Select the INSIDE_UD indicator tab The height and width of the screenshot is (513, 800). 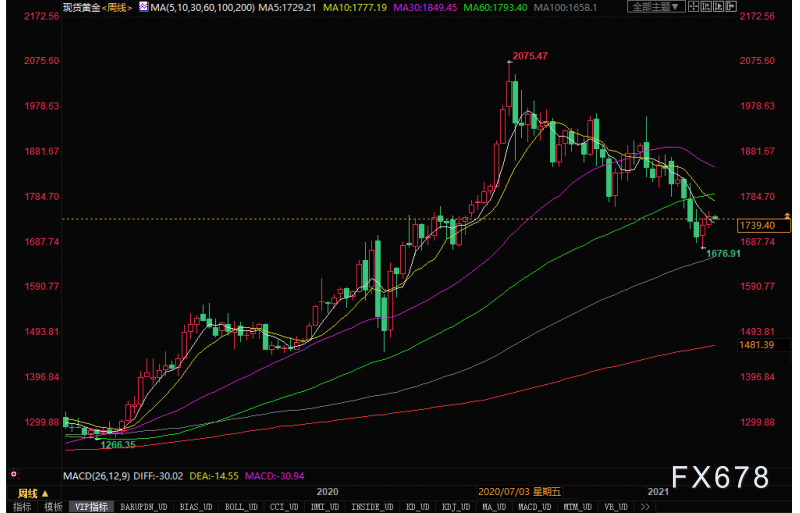click(x=372, y=507)
